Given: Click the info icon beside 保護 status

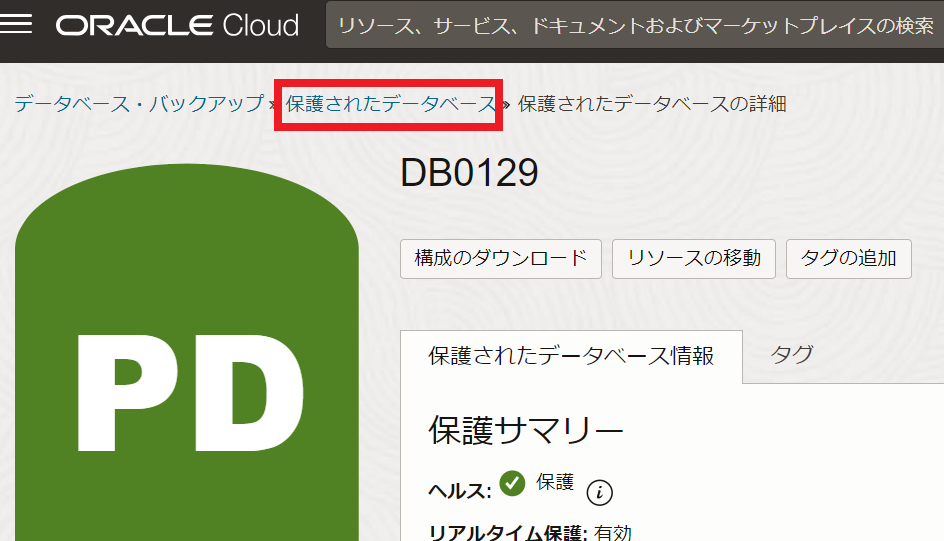Looking at the screenshot, I should (599, 492).
